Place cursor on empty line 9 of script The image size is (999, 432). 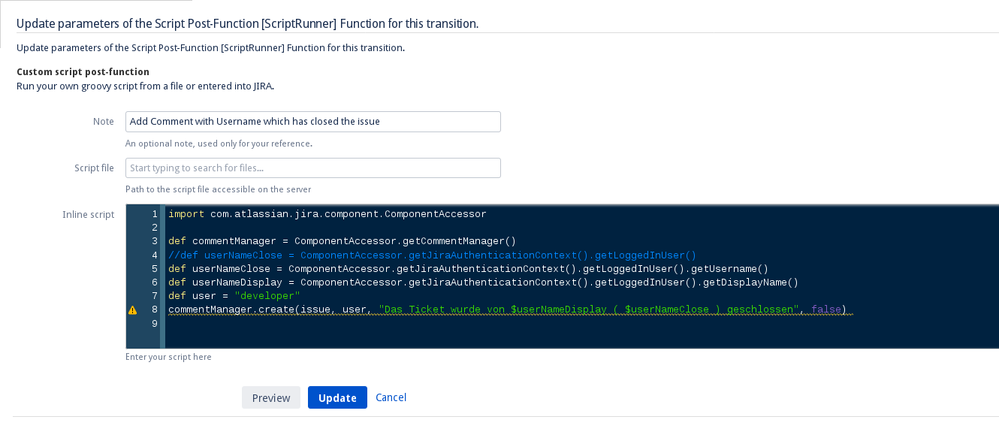tap(580, 324)
